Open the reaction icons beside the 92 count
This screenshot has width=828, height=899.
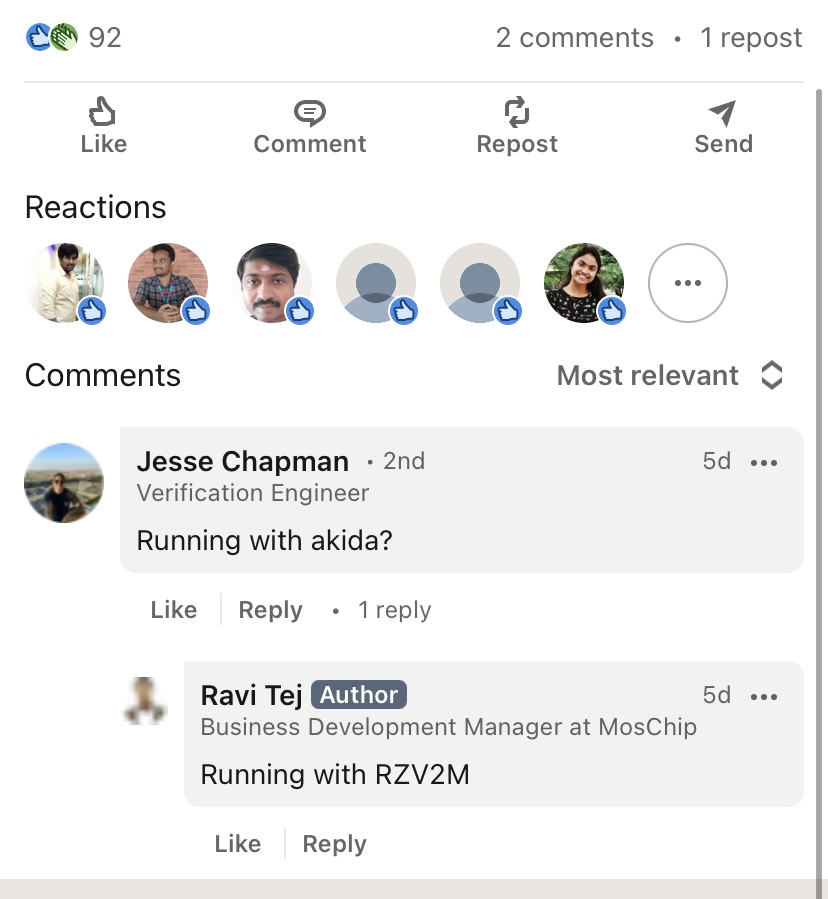tap(51, 38)
